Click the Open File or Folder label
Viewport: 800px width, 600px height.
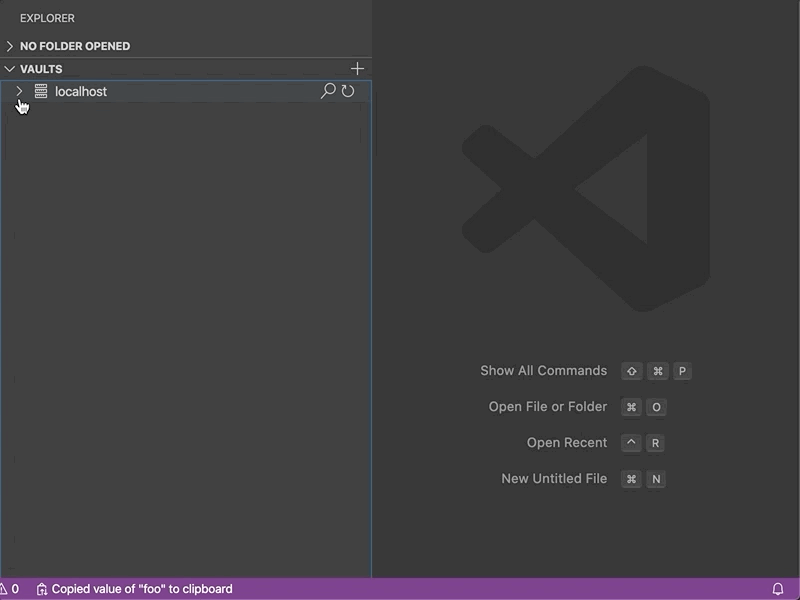(x=548, y=407)
